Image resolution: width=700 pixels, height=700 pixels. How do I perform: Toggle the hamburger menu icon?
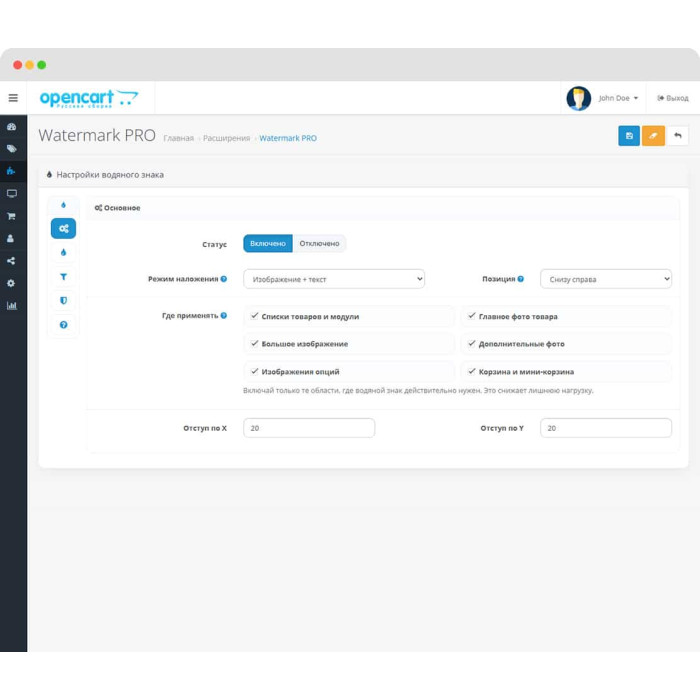(13, 98)
